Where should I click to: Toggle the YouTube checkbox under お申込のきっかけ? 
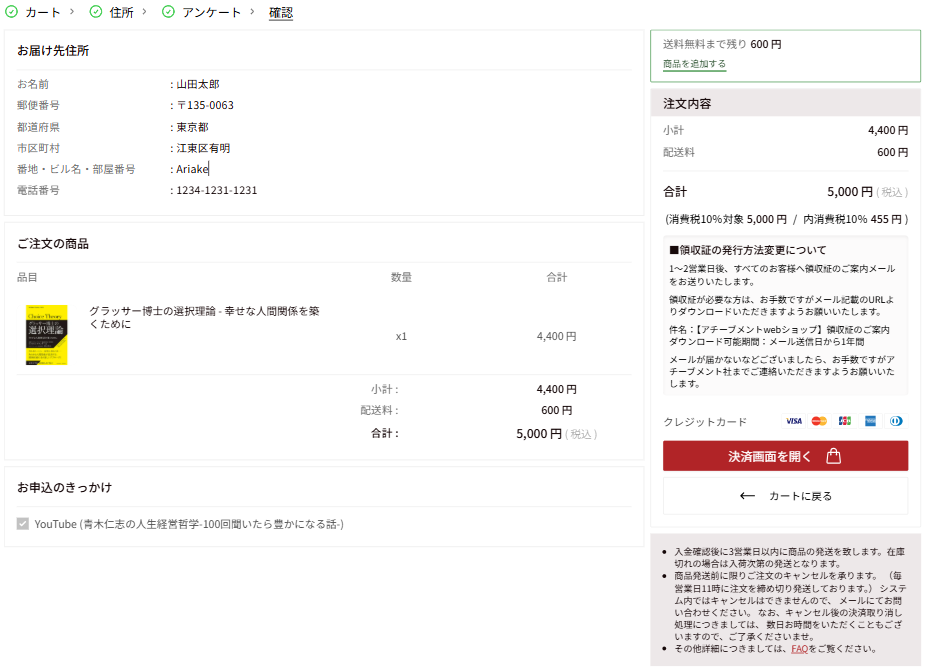pos(22,524)
